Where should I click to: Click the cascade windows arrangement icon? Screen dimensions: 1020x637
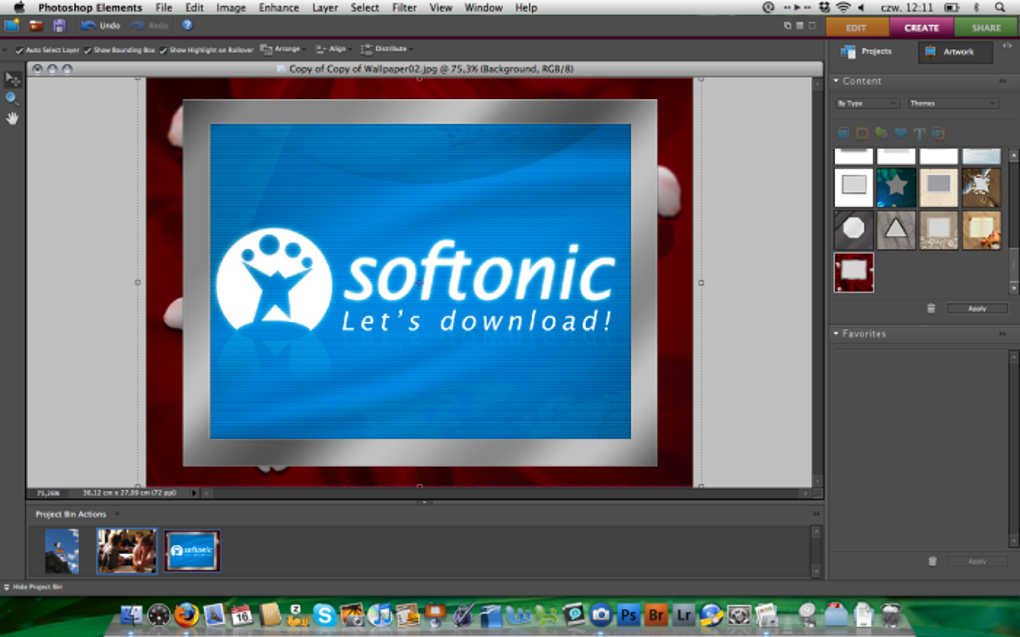point(787,25)
